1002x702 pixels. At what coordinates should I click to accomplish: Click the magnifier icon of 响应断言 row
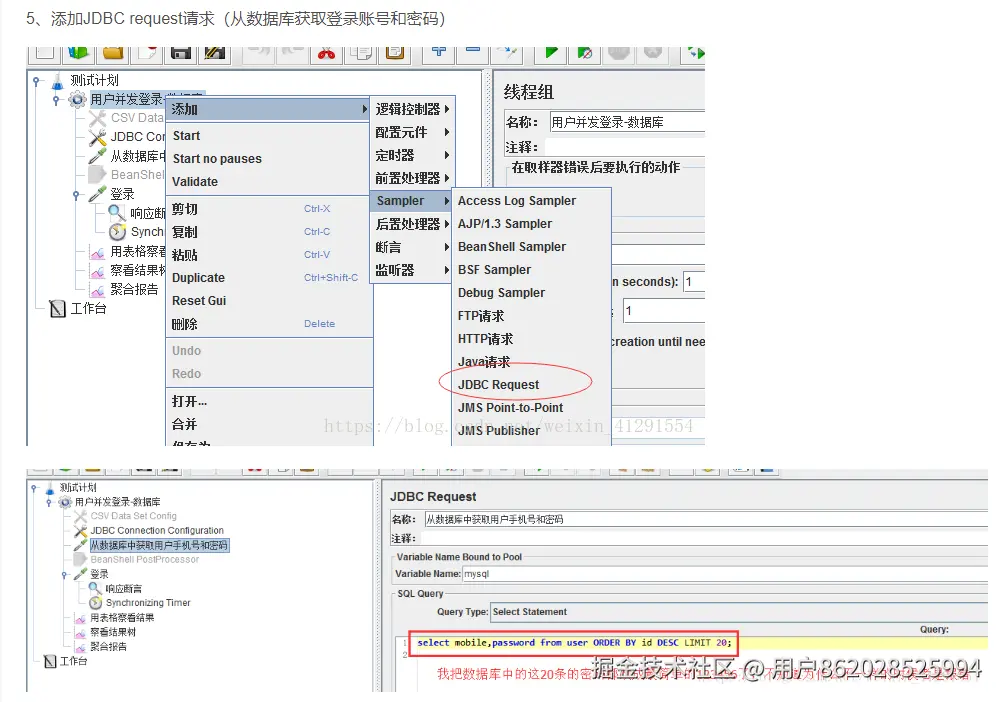pos(96,588)
